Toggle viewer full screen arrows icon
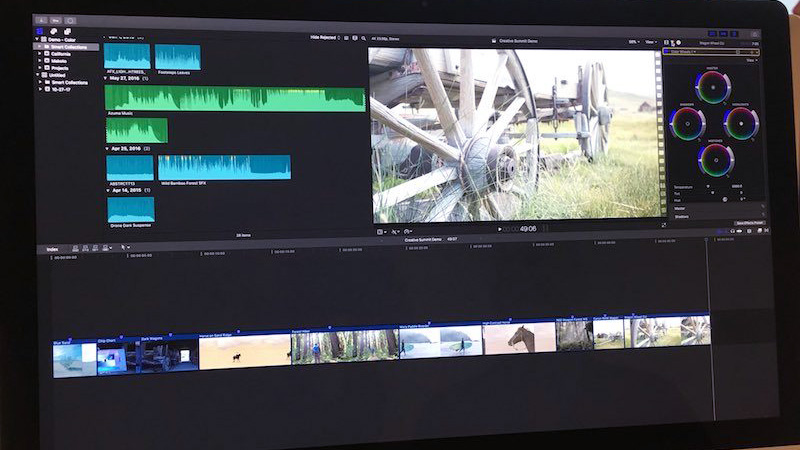This screenshot has width=800, height=450. pos(661,225)
